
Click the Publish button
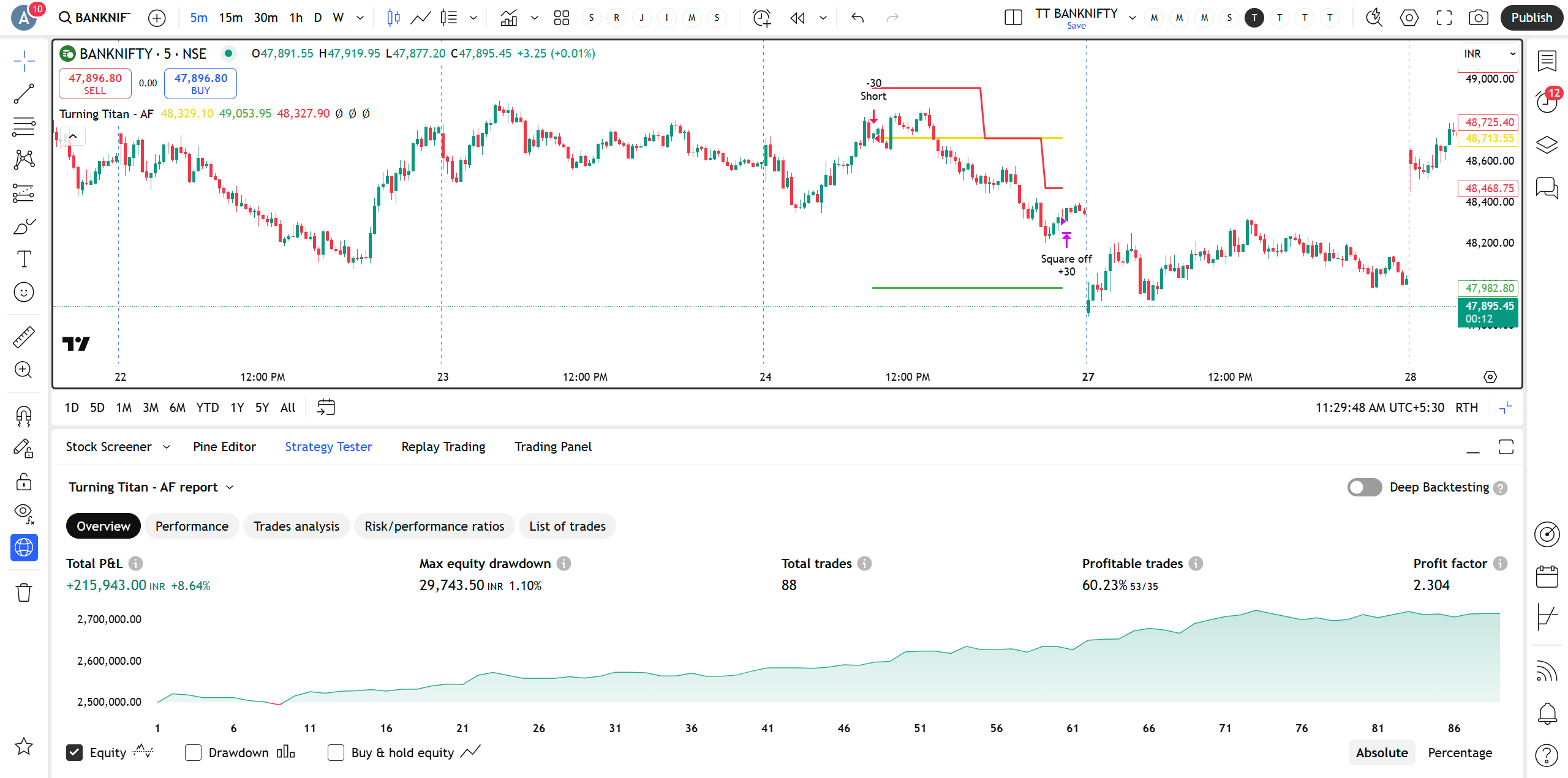coord(1531,18)
